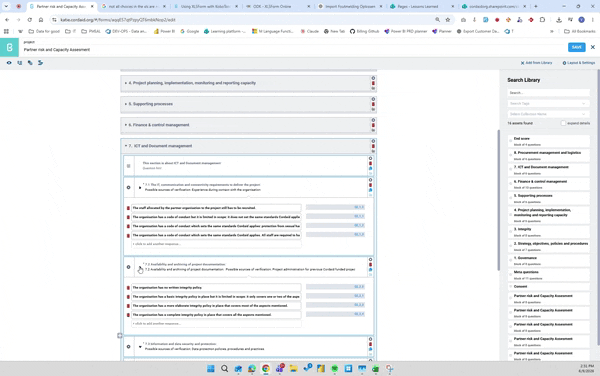The image size is (600, 376).
Task: Duplicate question 7.2 using blue copy icon
Action: pos(370,270)
